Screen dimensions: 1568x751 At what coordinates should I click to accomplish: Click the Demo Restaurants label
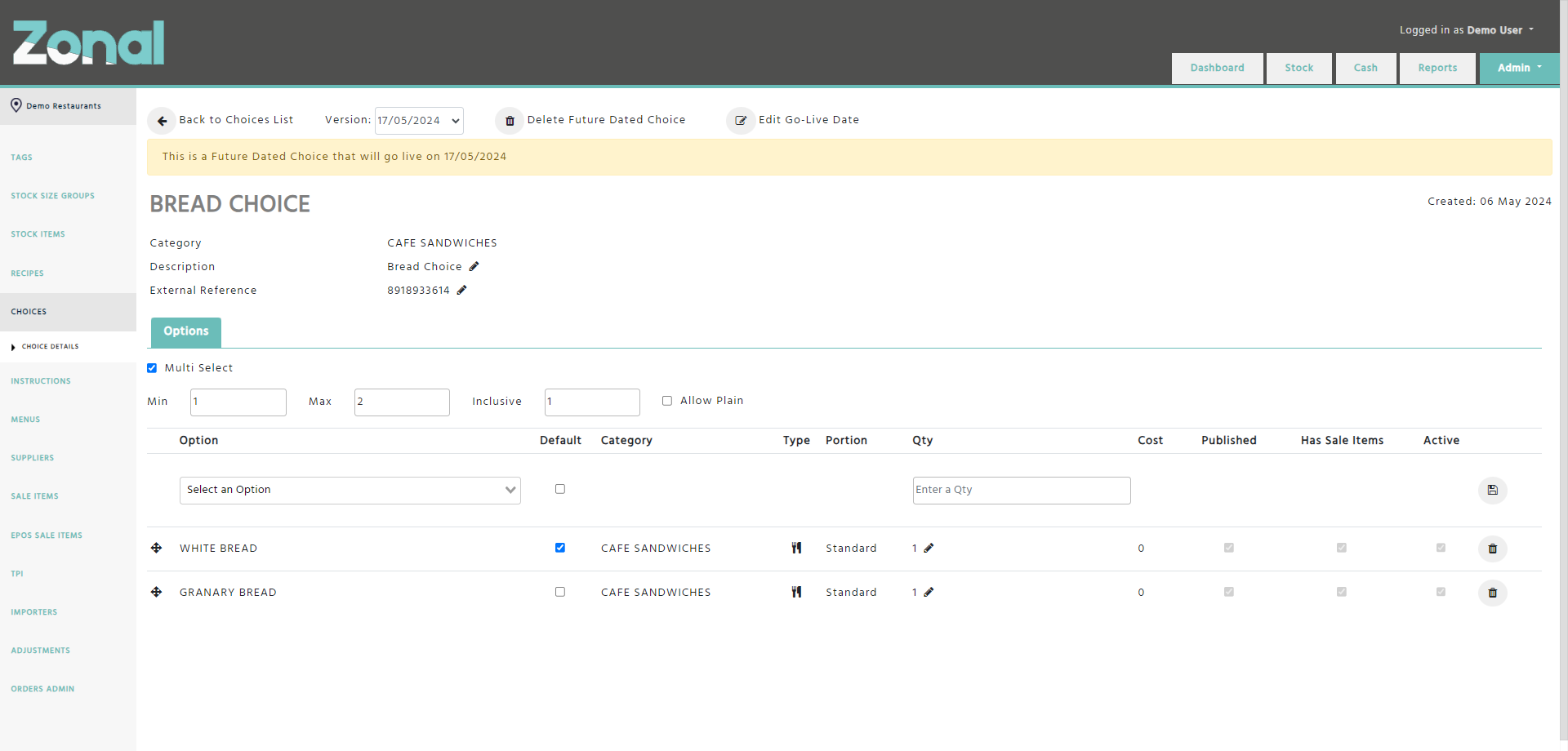(64, 106)
